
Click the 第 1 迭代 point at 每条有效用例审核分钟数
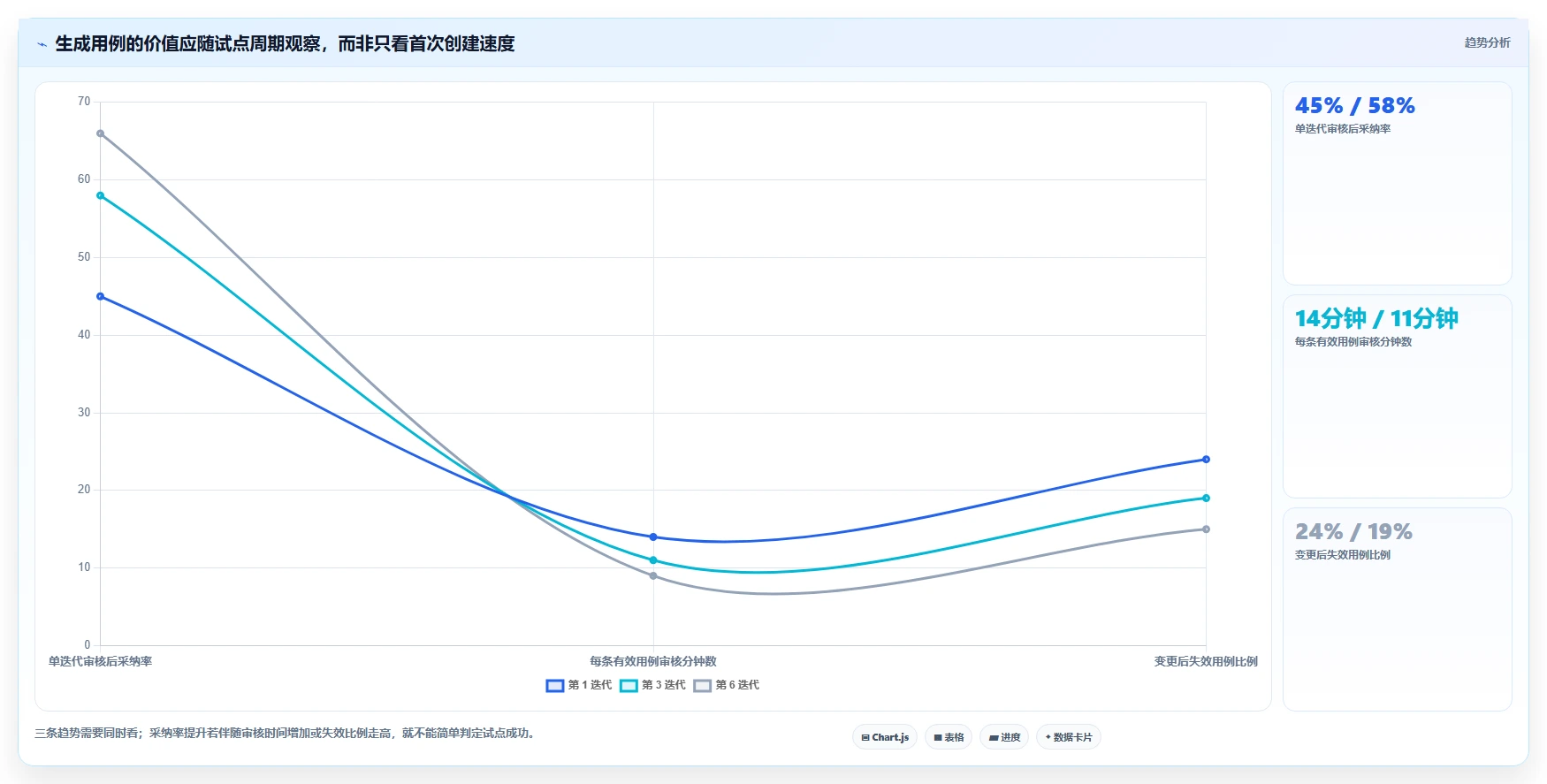pos(653,537)
